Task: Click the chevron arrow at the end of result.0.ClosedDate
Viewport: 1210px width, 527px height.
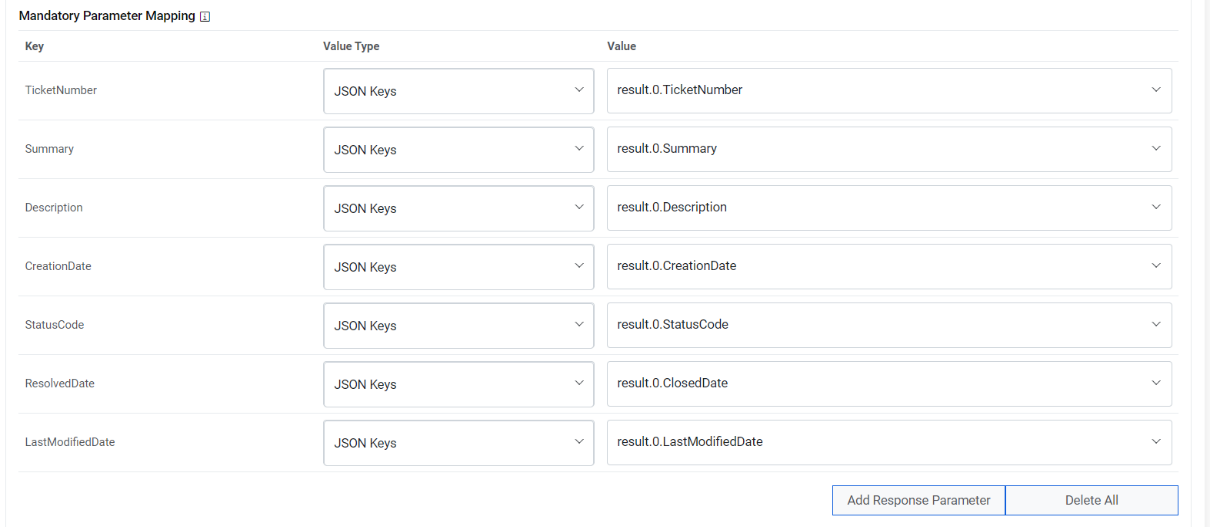Action: point(1156,384)
